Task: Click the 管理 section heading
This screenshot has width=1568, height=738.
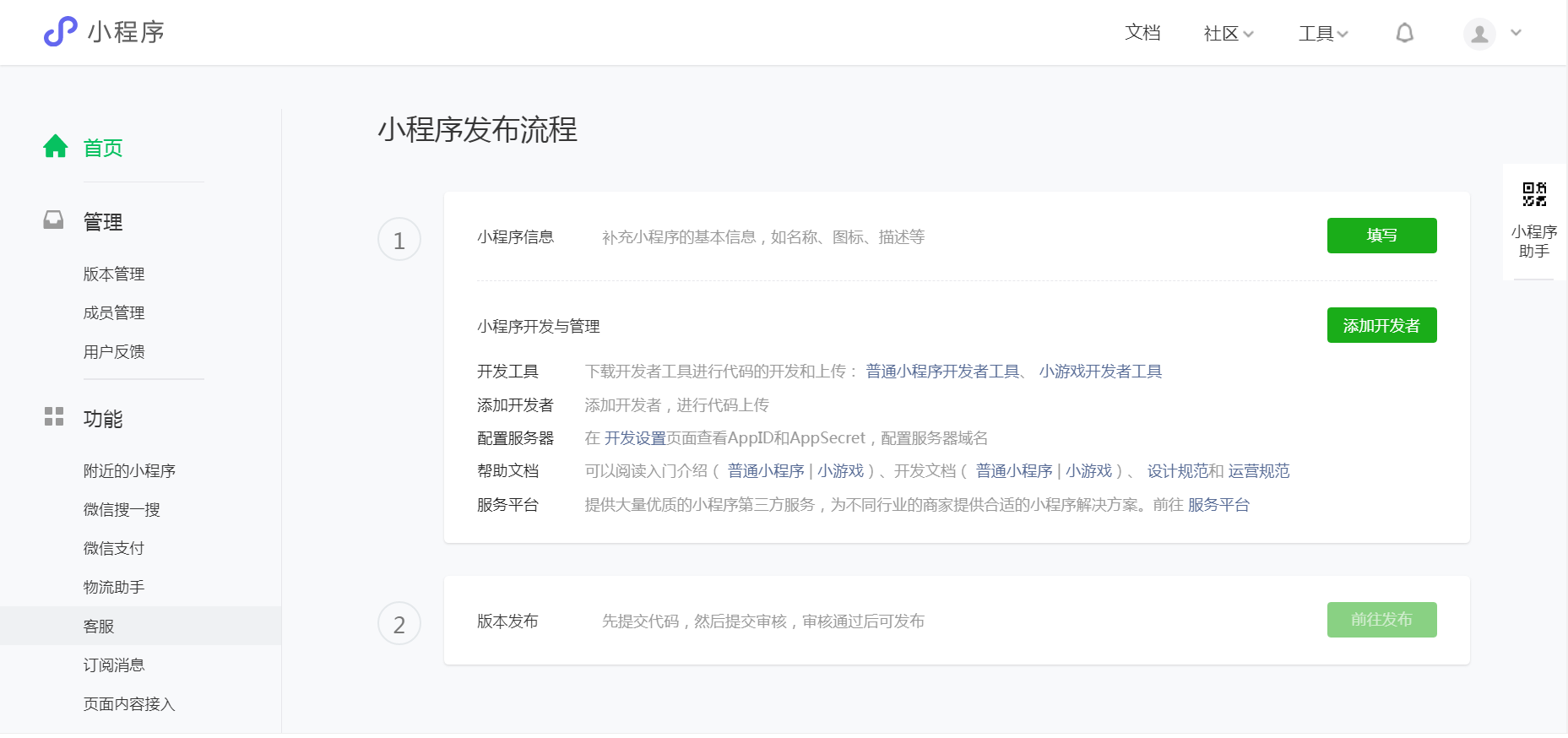Action: pyautogui.click(x=103, y=222)
